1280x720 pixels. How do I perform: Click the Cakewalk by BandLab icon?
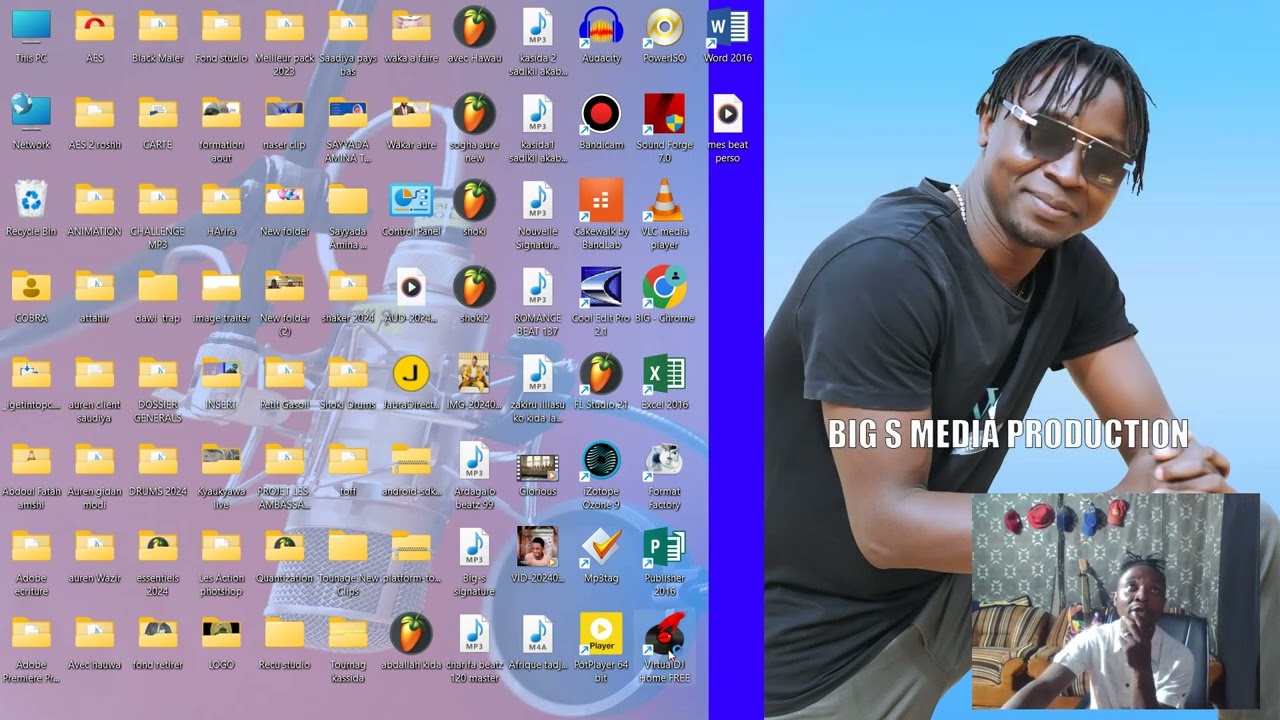point(601,201)
